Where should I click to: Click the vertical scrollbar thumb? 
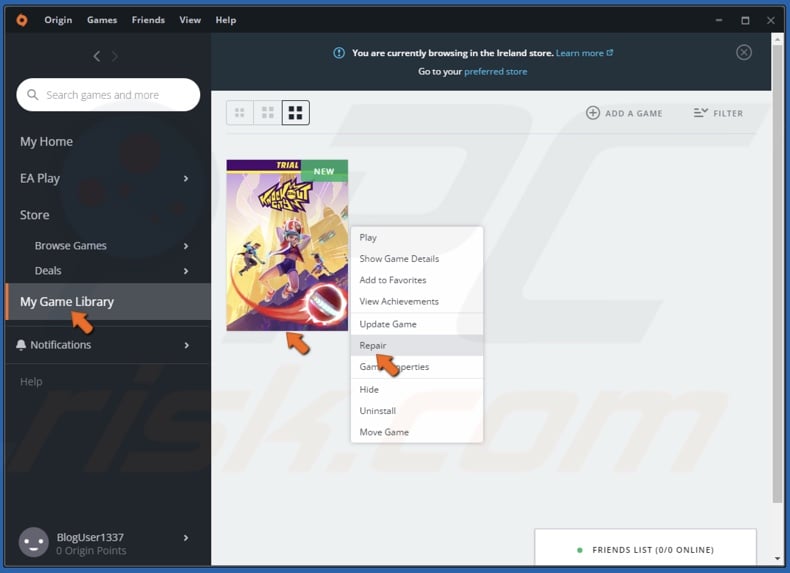tap(777, 274)
